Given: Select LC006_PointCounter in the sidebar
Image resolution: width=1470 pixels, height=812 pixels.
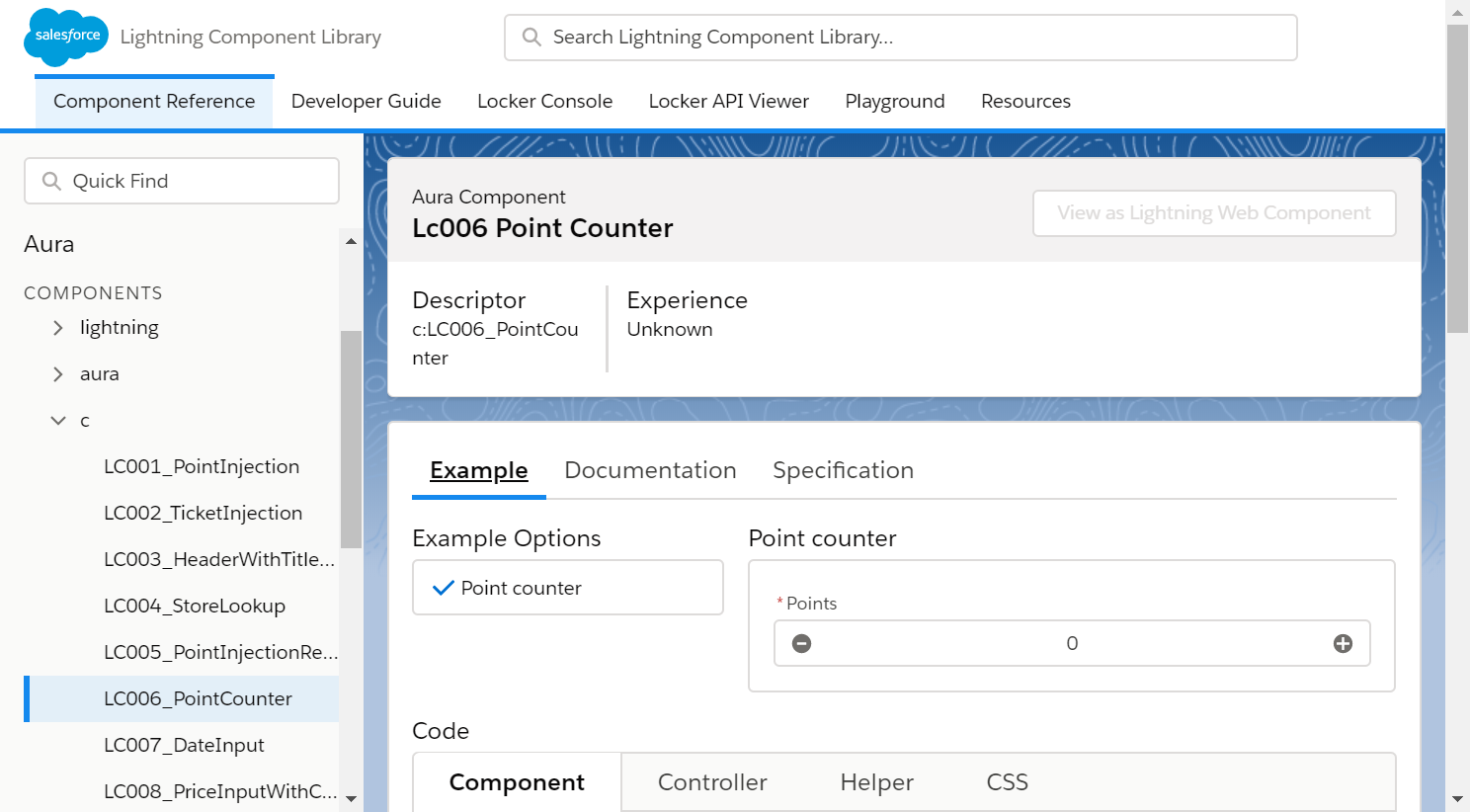Looking at the screenshot, I should pyautogui.click(x=182, y=699).
